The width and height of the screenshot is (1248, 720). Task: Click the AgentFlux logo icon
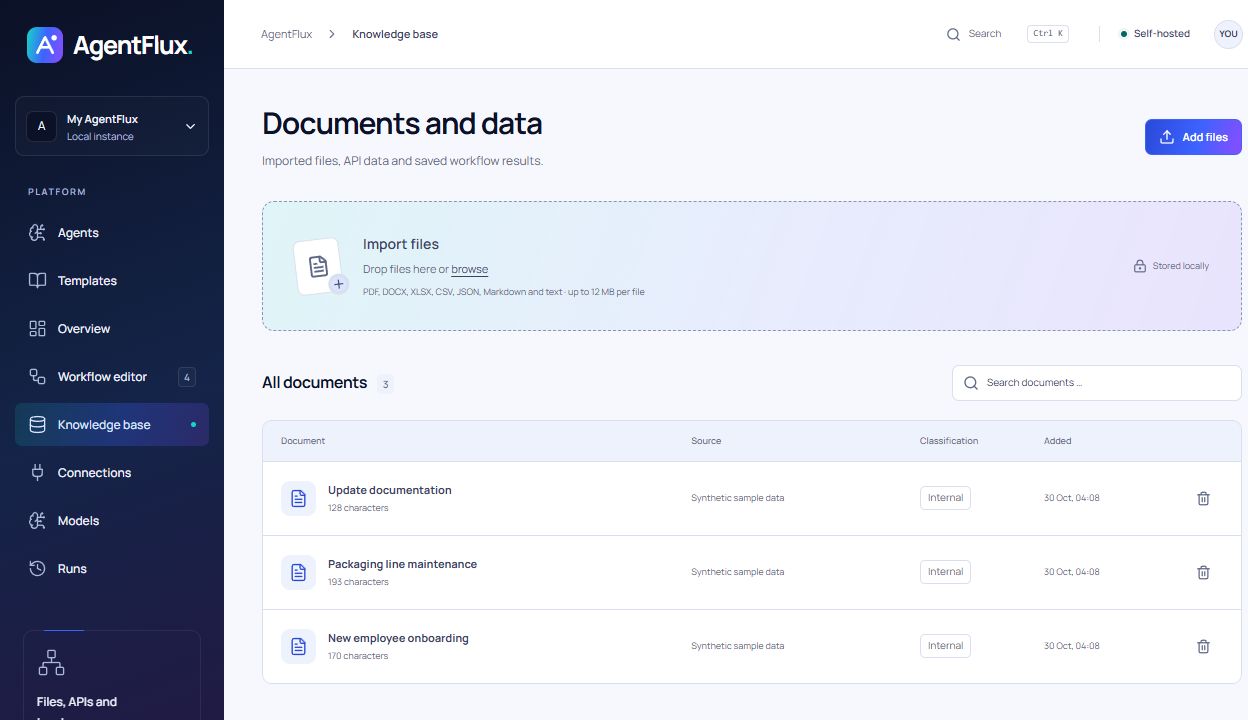pos(45,45)
